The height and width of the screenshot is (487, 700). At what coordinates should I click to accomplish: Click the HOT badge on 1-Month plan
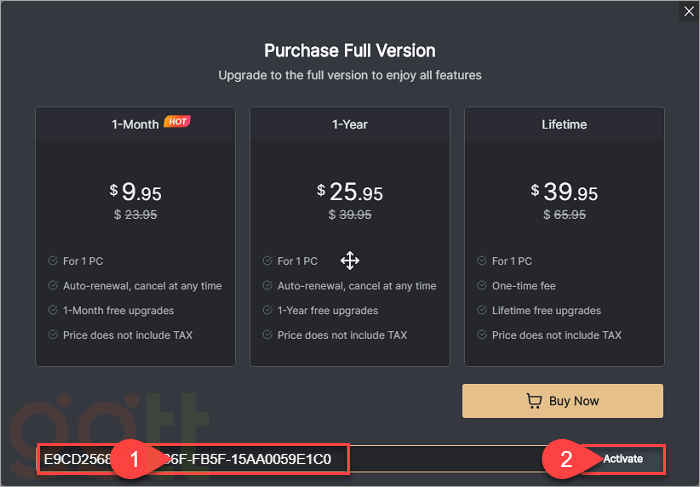pyautogui.click(x=177, y=122)
